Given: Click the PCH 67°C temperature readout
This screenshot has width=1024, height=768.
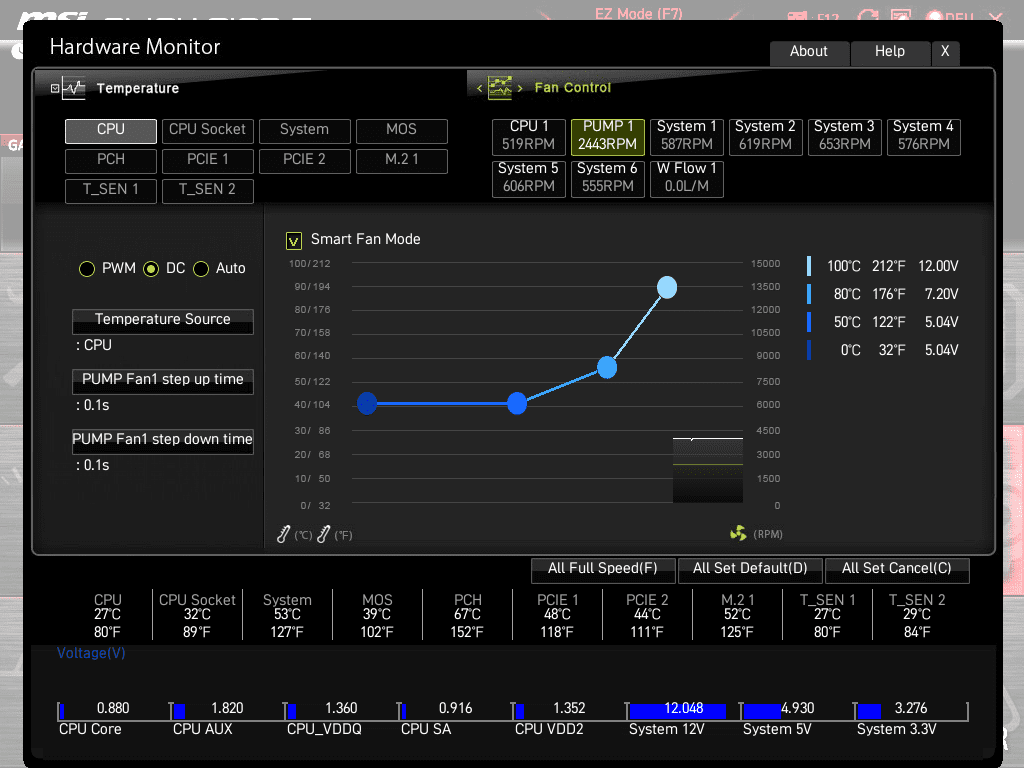Looking at the screenshot, I should (x=468, y=615).
